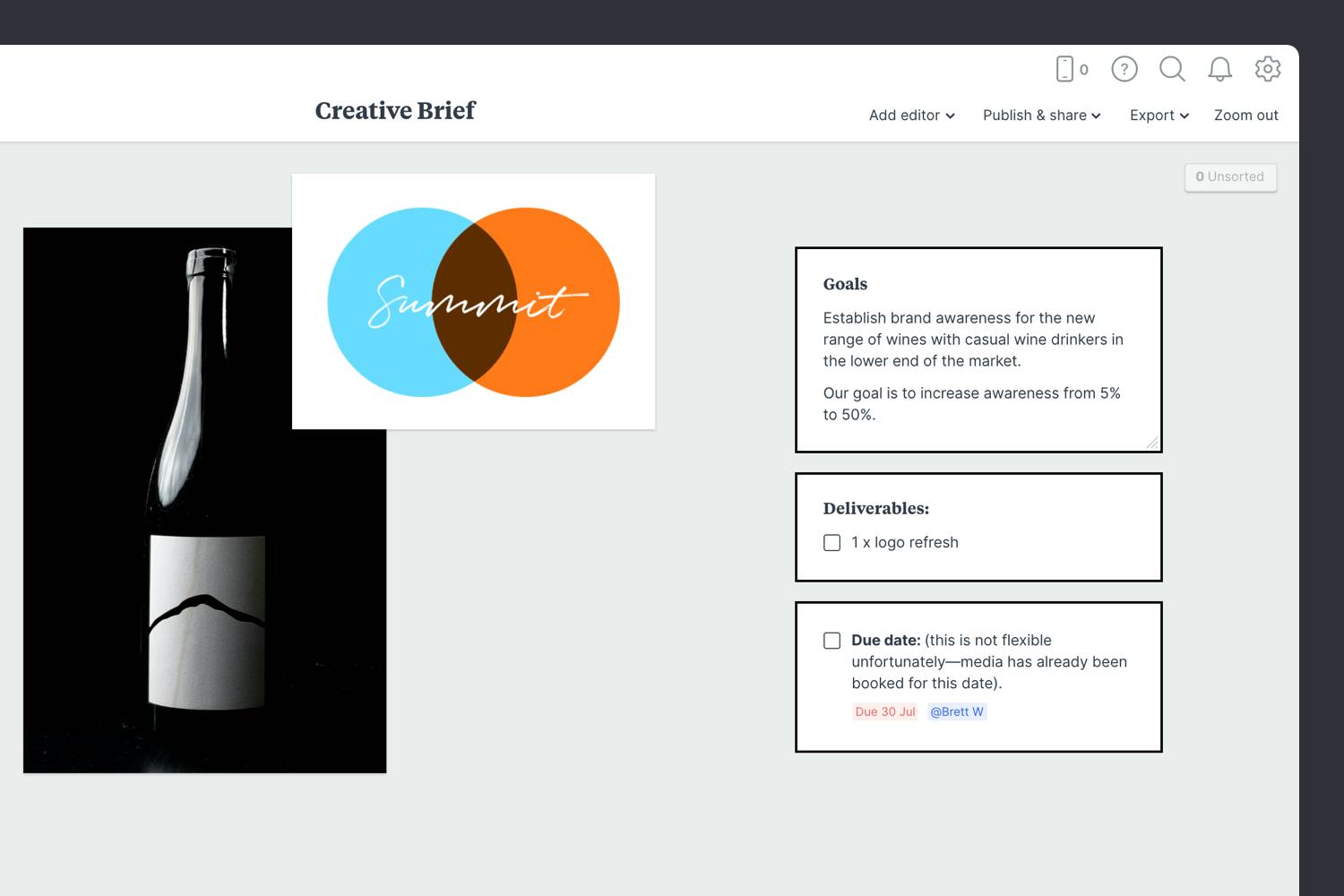
Task: Expand the Add editor dropdown
Action: pos(911,115)
